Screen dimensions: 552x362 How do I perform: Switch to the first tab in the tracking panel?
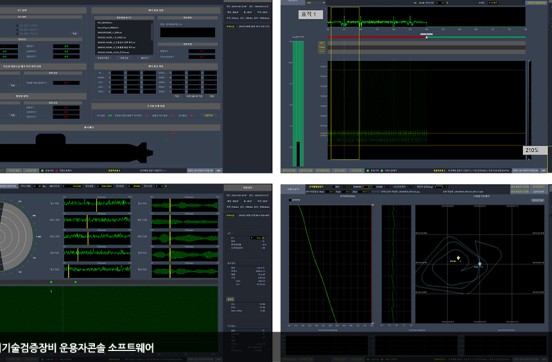click(x=293, y=189)
